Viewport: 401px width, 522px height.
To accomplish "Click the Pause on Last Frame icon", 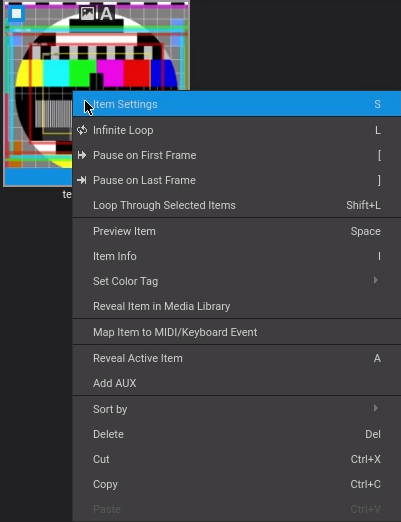I will 82,180.
